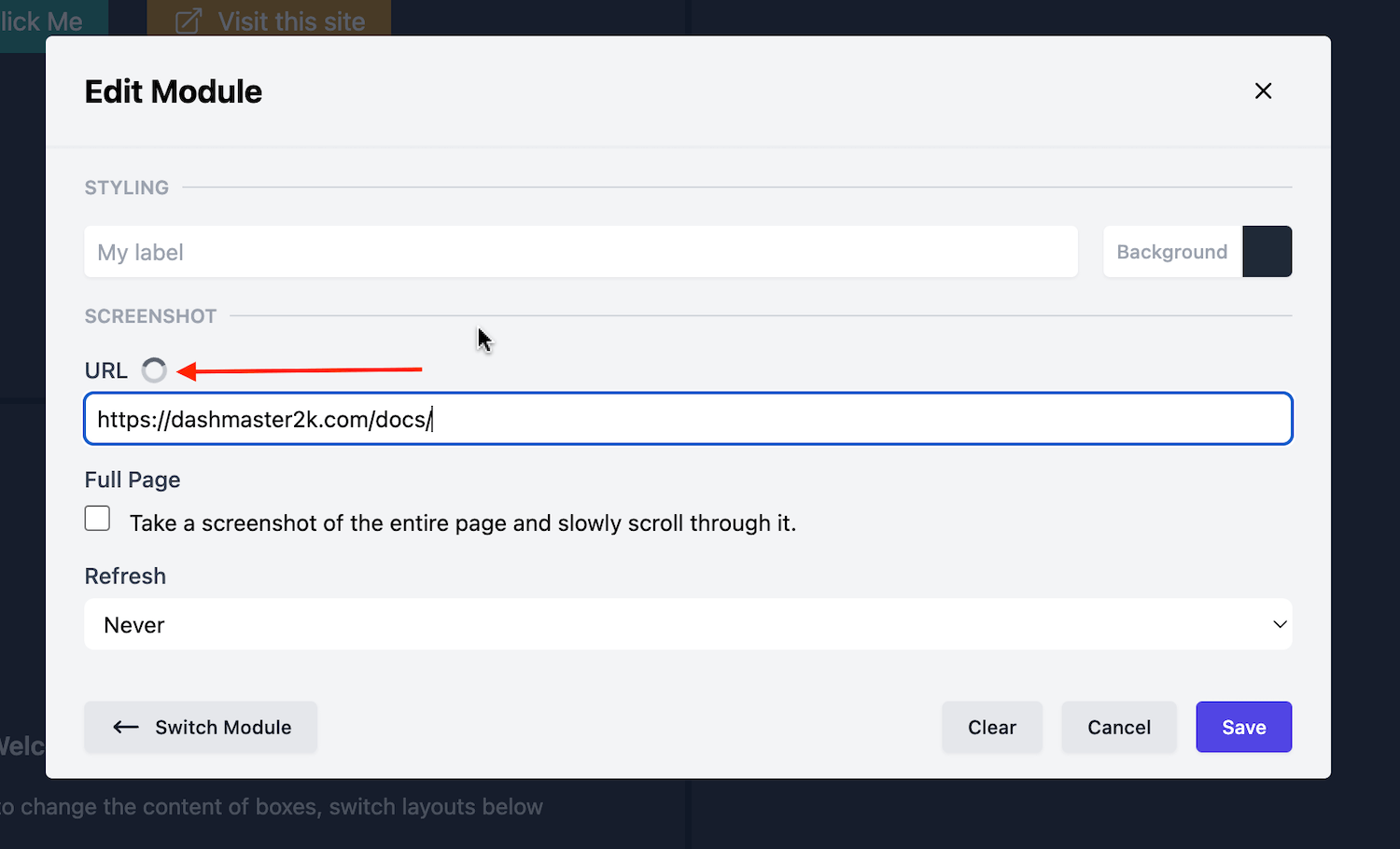Open the Refresh dropdown showing Never
This screenshot has width=1400, height=849.
(687, 624)
